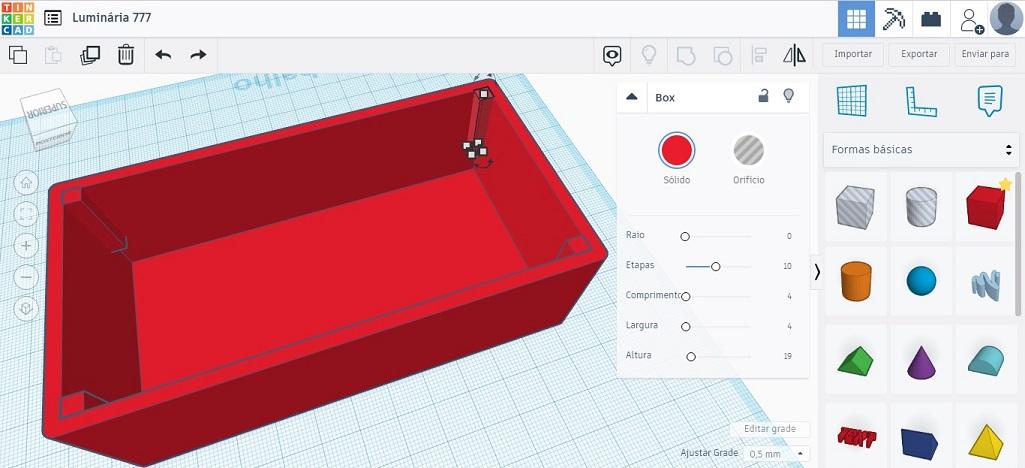Screen dimensions: 1025x468
Task: Pick the blue Sphere shape
Action: coord(921,281)
